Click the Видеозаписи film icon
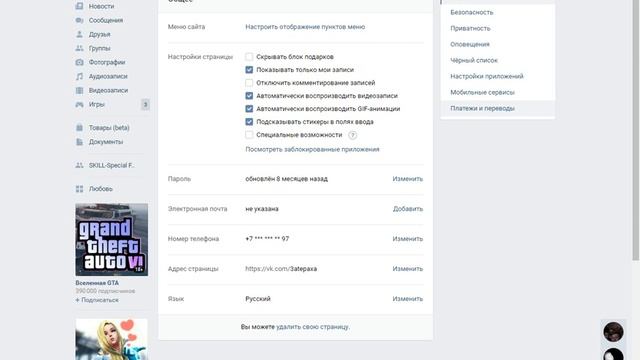This screenshot has height=360, width=640. [79, 90]
